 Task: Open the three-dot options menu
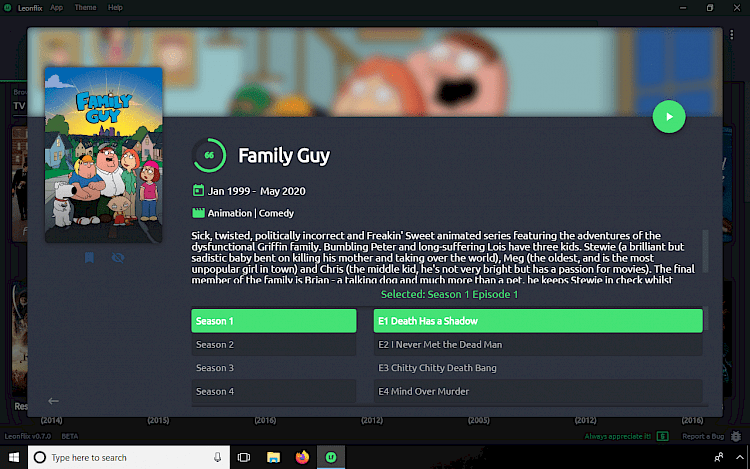(731, 35)
